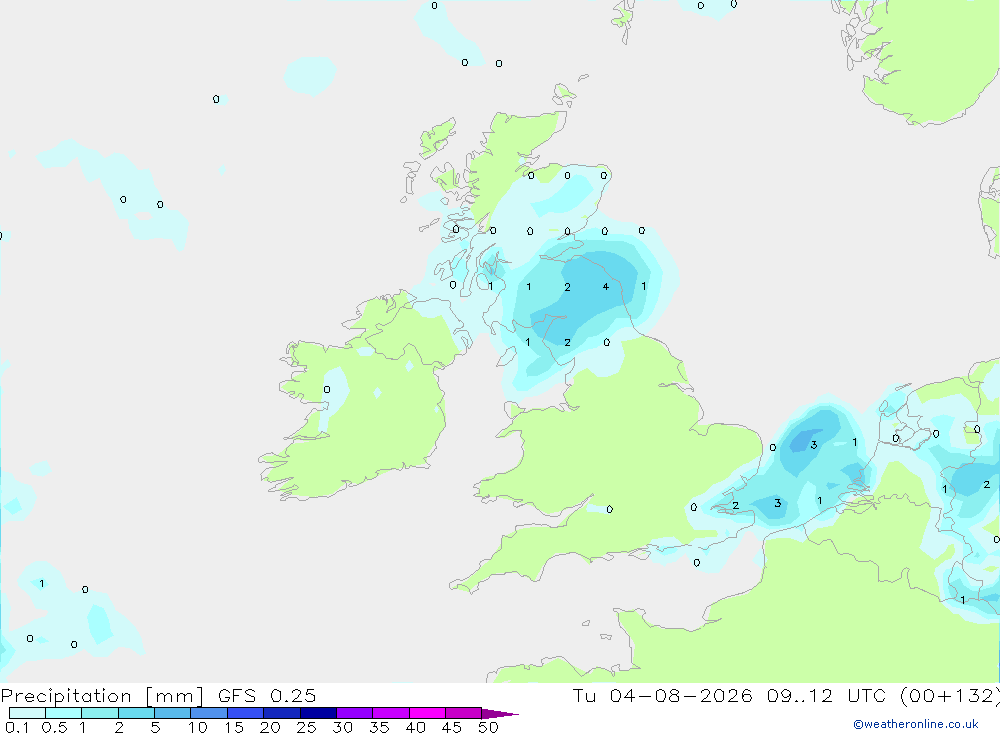Click the 'GFS 0.25' model label
The image size is (1000, 733).
point(267,696)
